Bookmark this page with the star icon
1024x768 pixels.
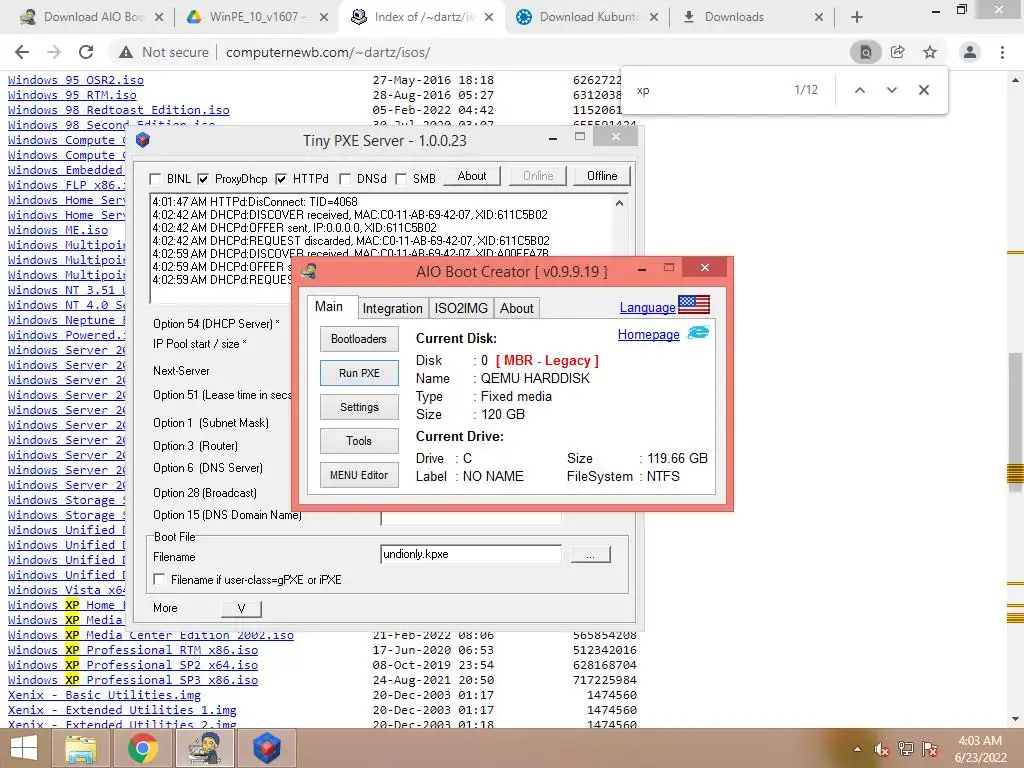coord(930,52)
